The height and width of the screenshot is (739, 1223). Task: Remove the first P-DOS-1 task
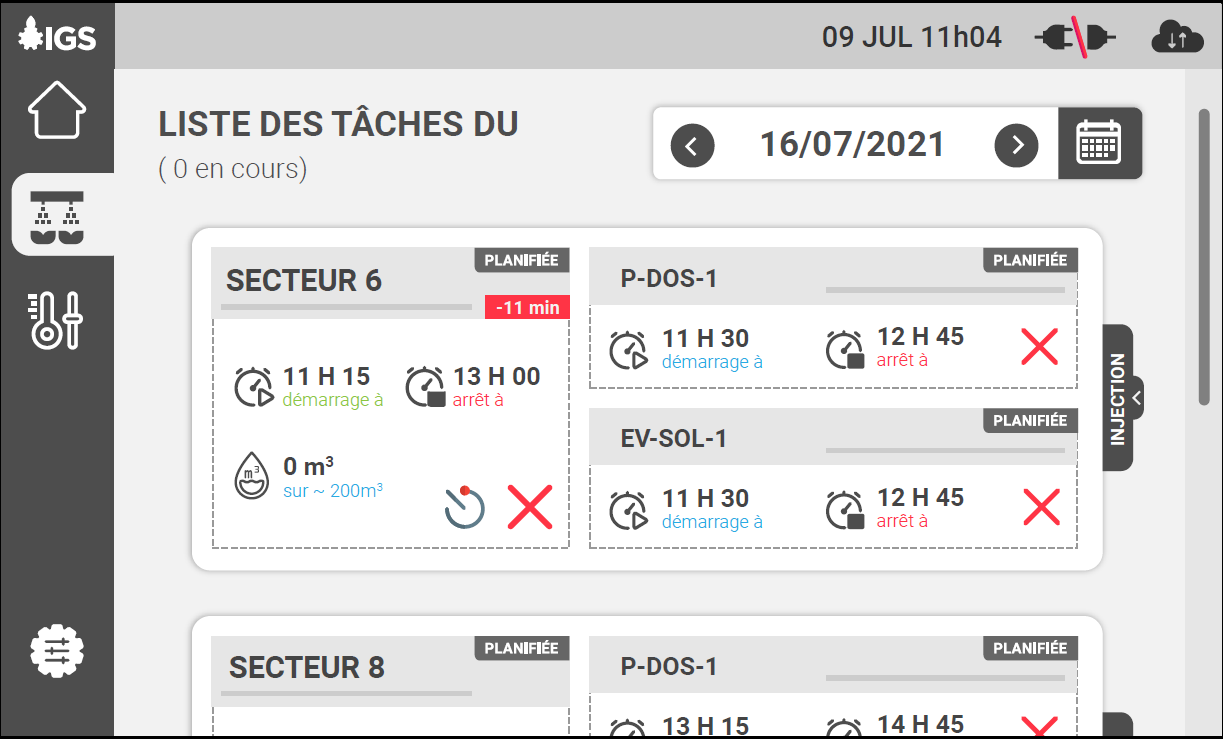click(1040, 346)
